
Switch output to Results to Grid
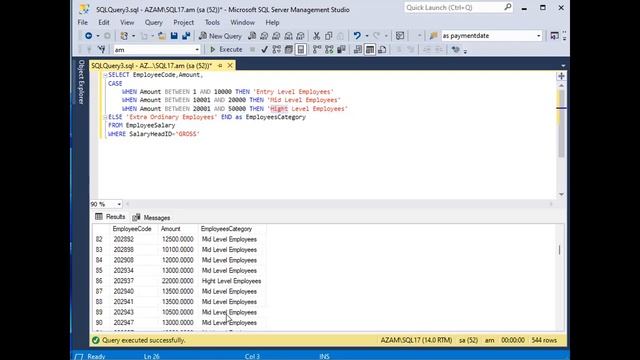[x=370, y=50]
